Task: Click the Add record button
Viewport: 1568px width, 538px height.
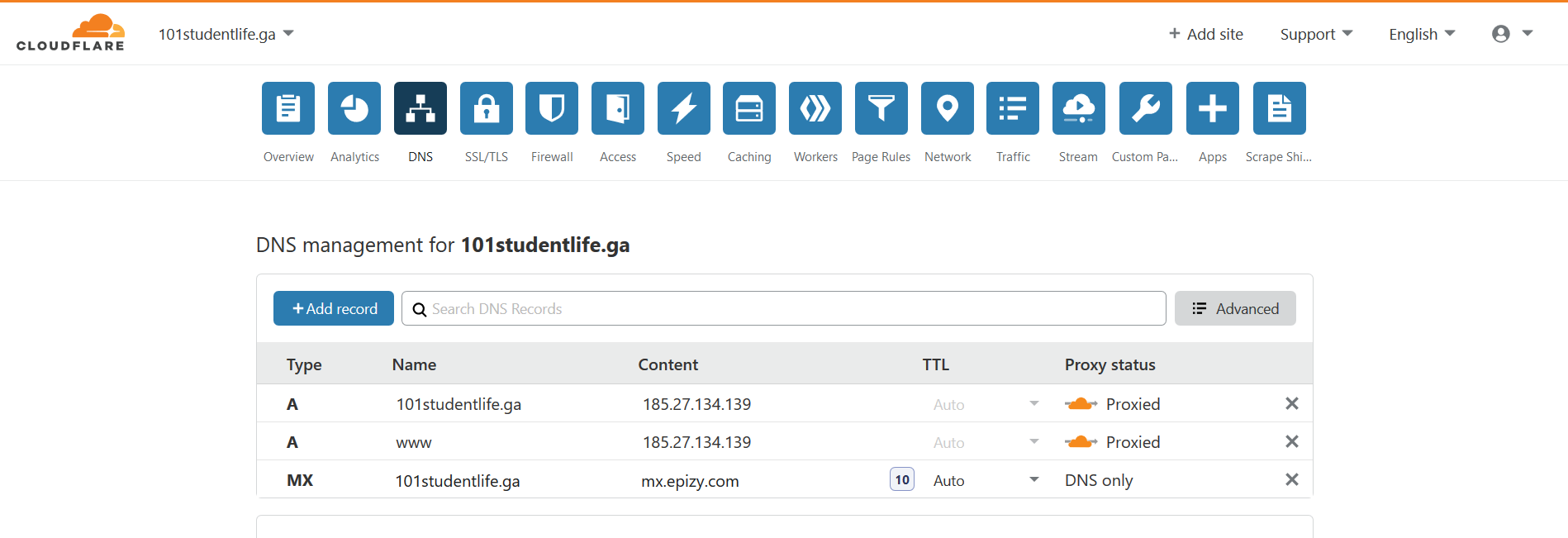Action: 334,308
